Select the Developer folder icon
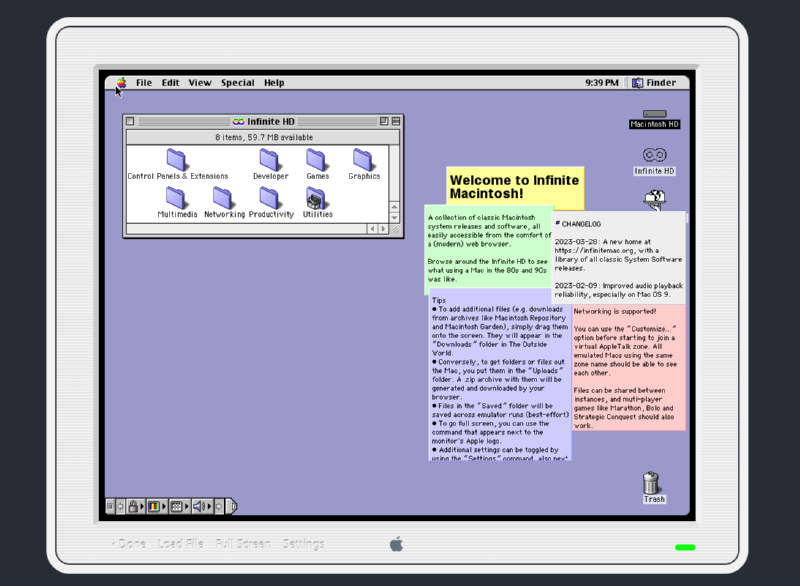 tap(270, 159)
